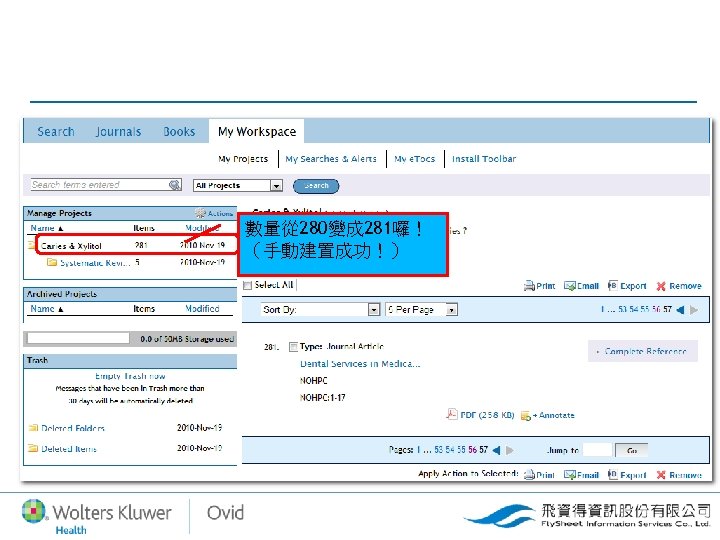Open the Systematic Revi... subfolder
This screenshot has height=540, width=720.
95,263
